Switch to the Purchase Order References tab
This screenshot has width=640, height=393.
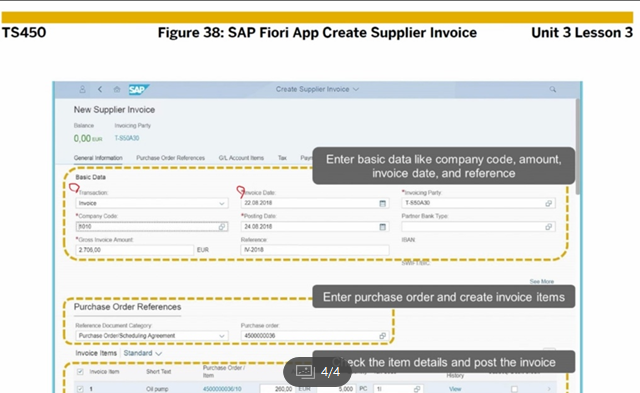point(171,158)
